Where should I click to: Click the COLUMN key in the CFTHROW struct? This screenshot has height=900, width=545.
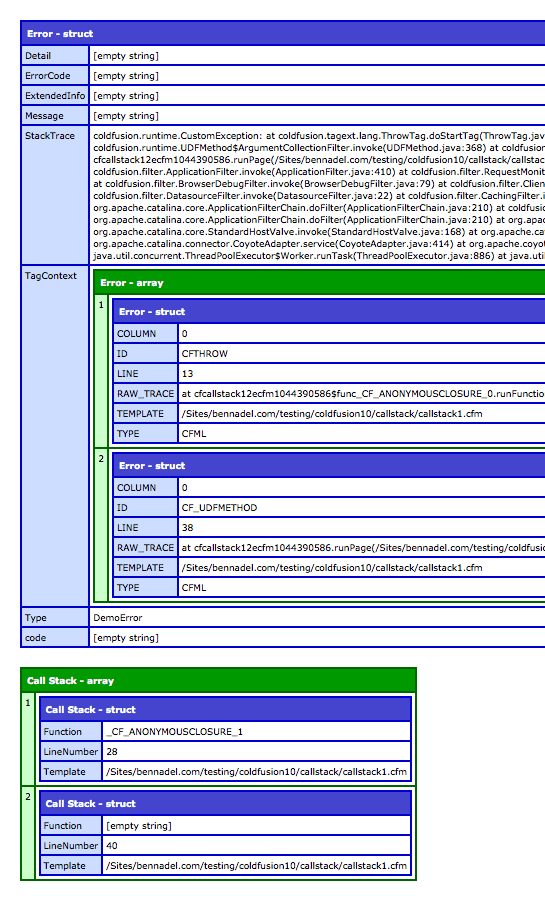coord(145,333)
